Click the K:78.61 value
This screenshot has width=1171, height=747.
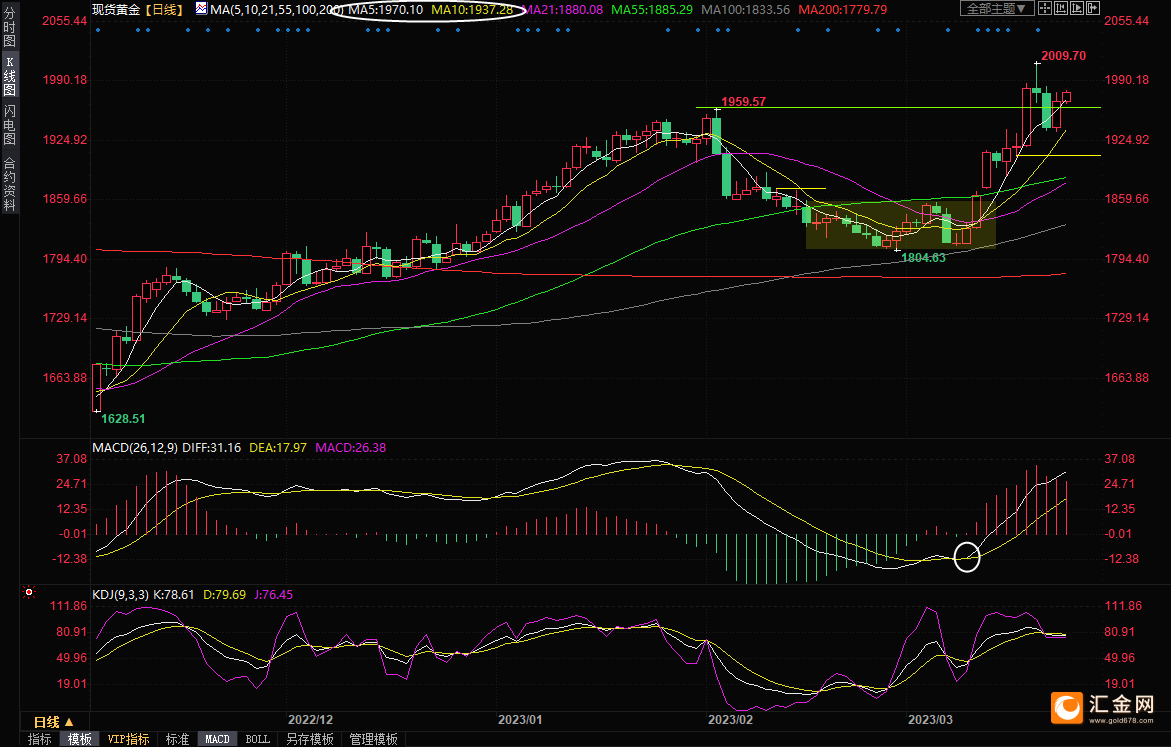click(x=174, y=595)
